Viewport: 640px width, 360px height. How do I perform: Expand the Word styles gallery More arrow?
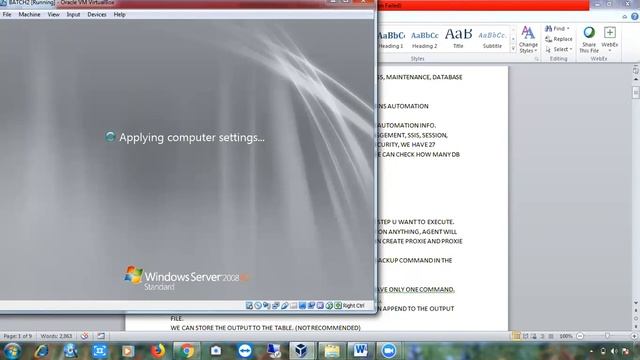coord(513,49)
